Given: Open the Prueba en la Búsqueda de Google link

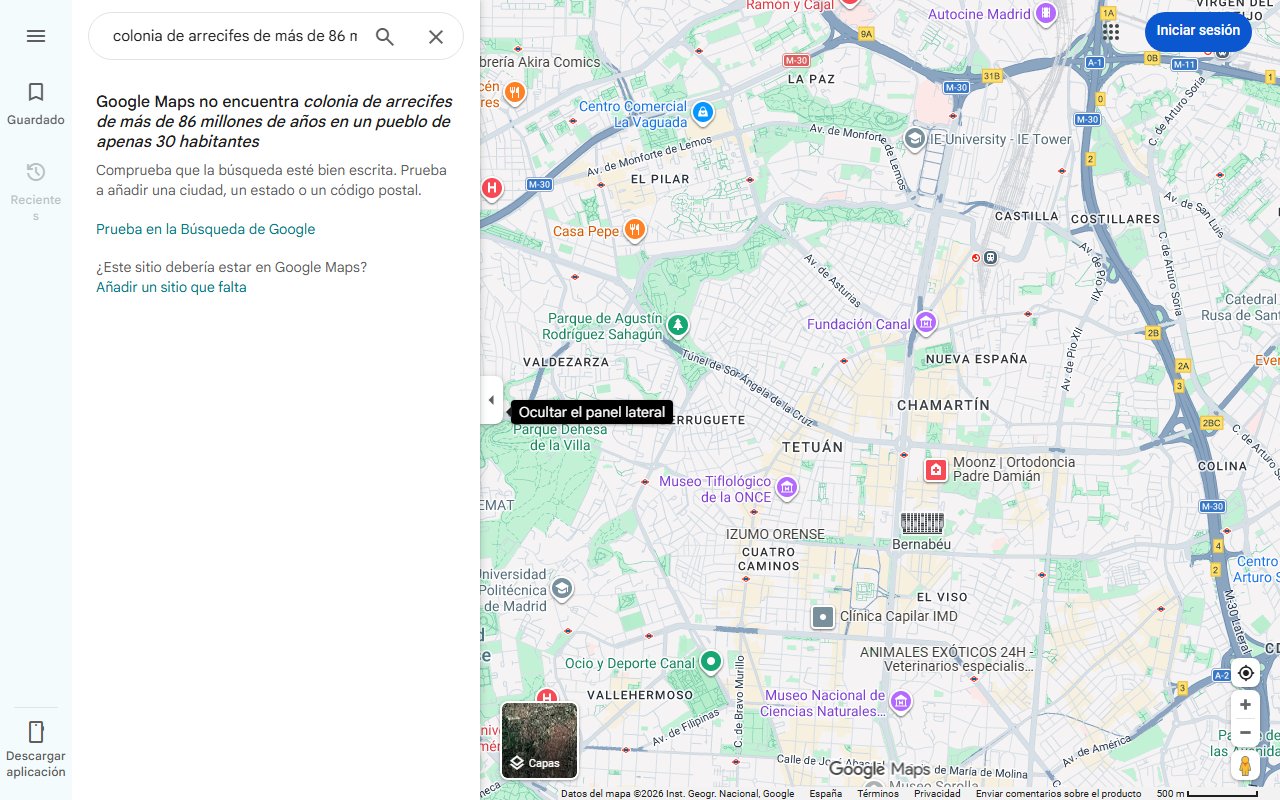Looking at the screenshot, I should 205,229.
